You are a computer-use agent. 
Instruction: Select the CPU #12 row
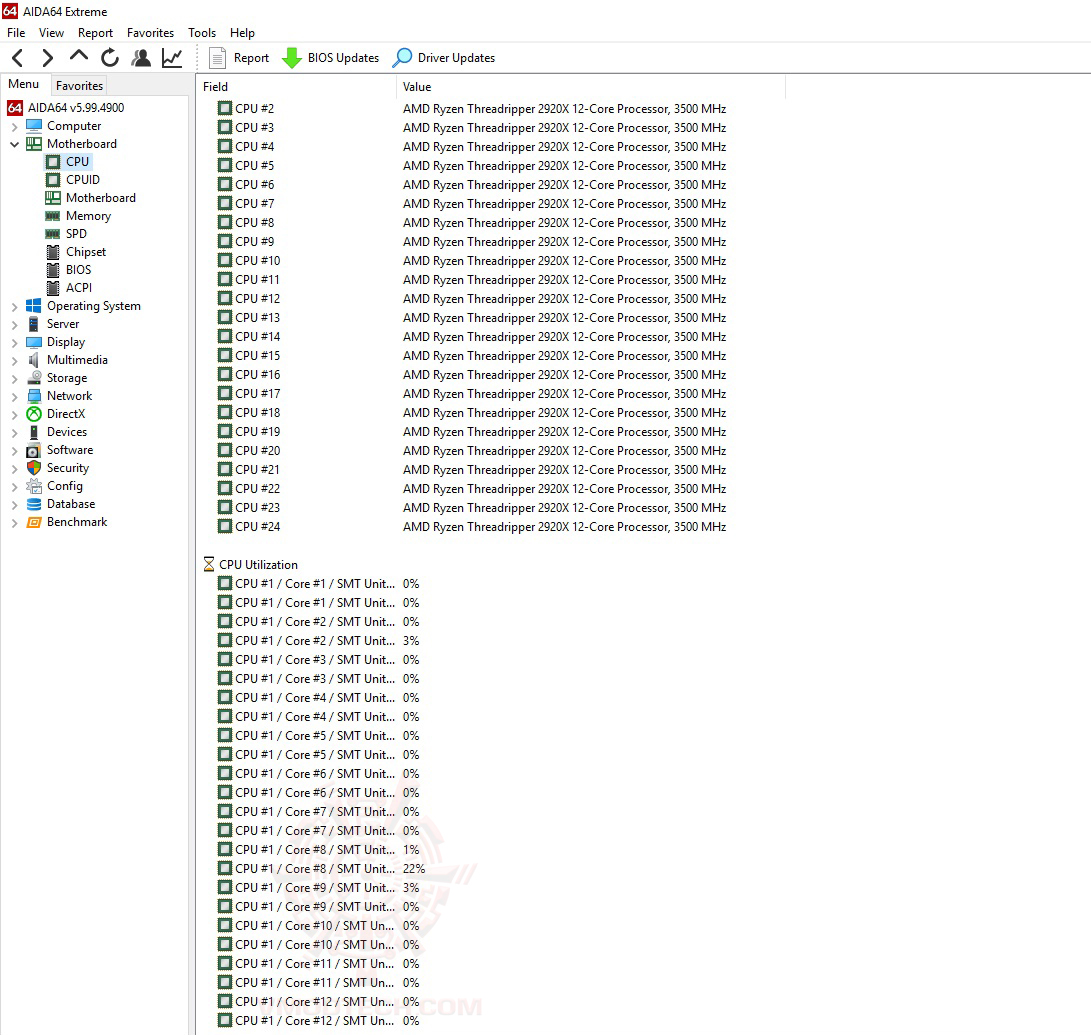click(x=472, y=298)
